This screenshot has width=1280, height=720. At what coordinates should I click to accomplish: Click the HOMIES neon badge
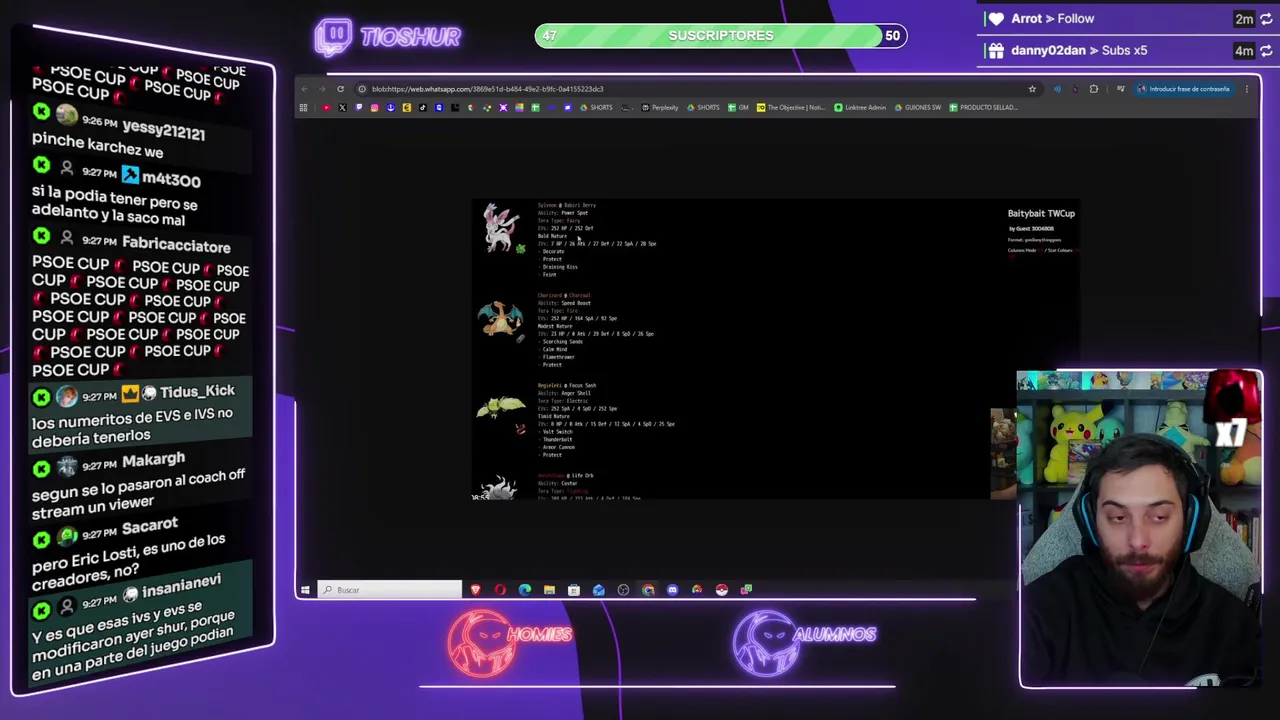(510, 643)
